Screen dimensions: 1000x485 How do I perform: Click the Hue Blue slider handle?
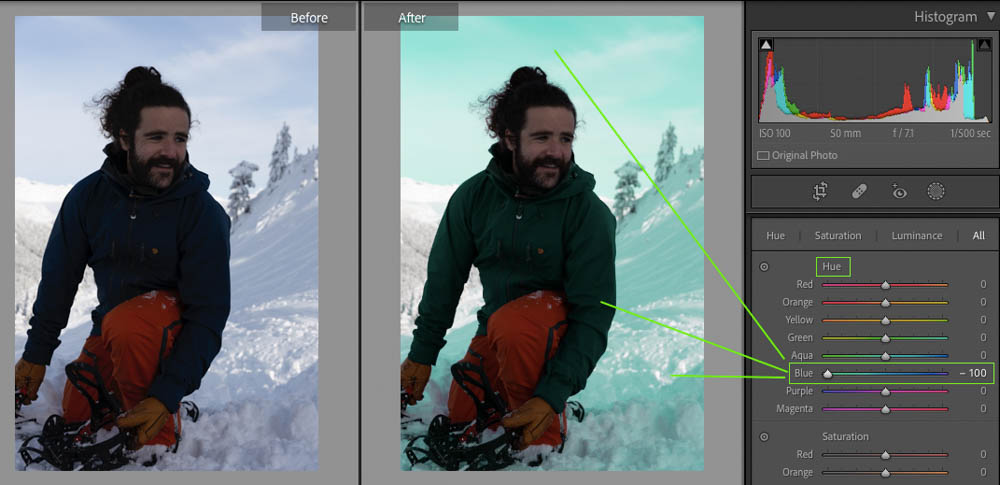coord(827,375)
